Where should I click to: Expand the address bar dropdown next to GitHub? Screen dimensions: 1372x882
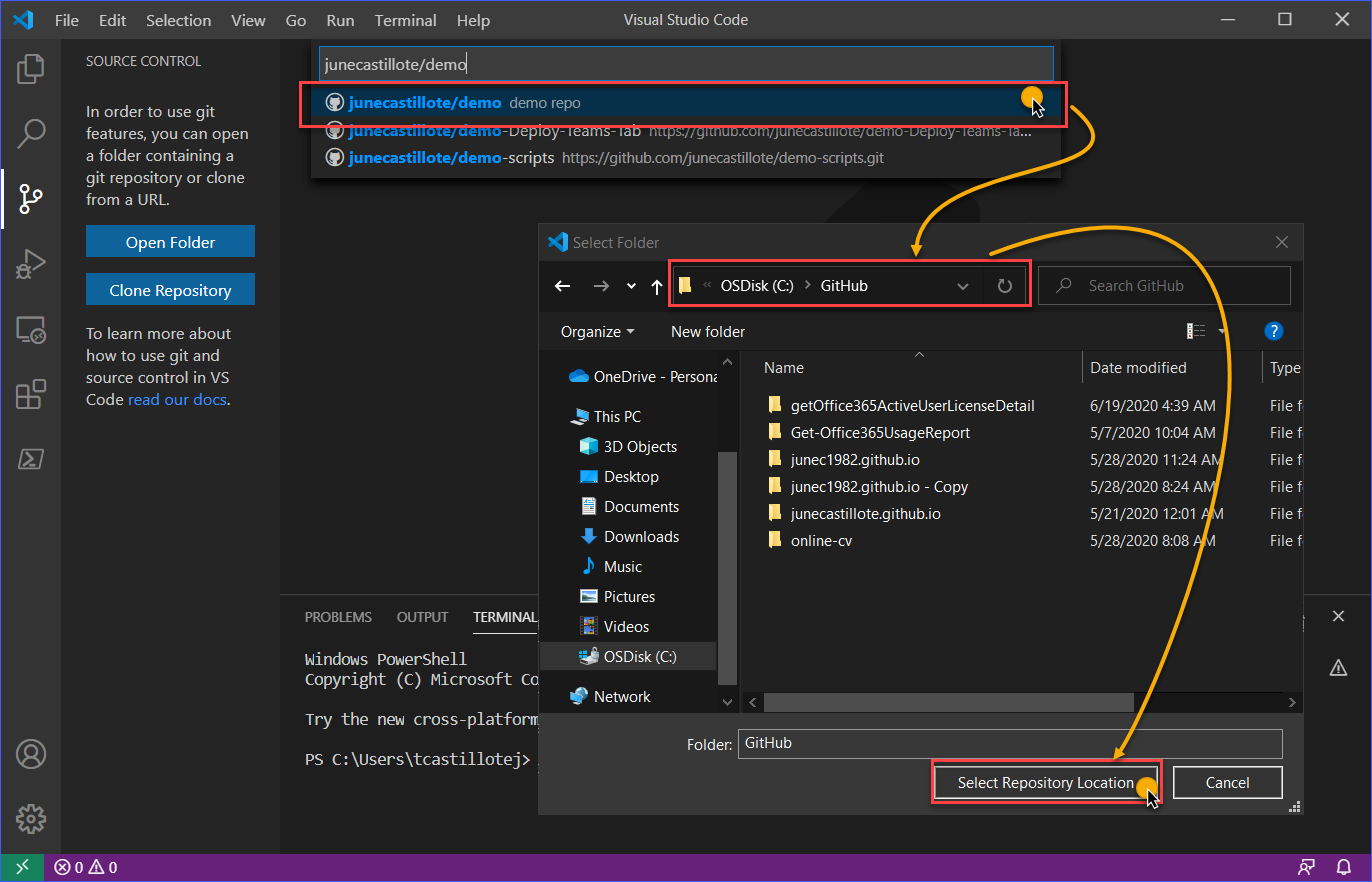pyautogui.click(x=962, y=285)
